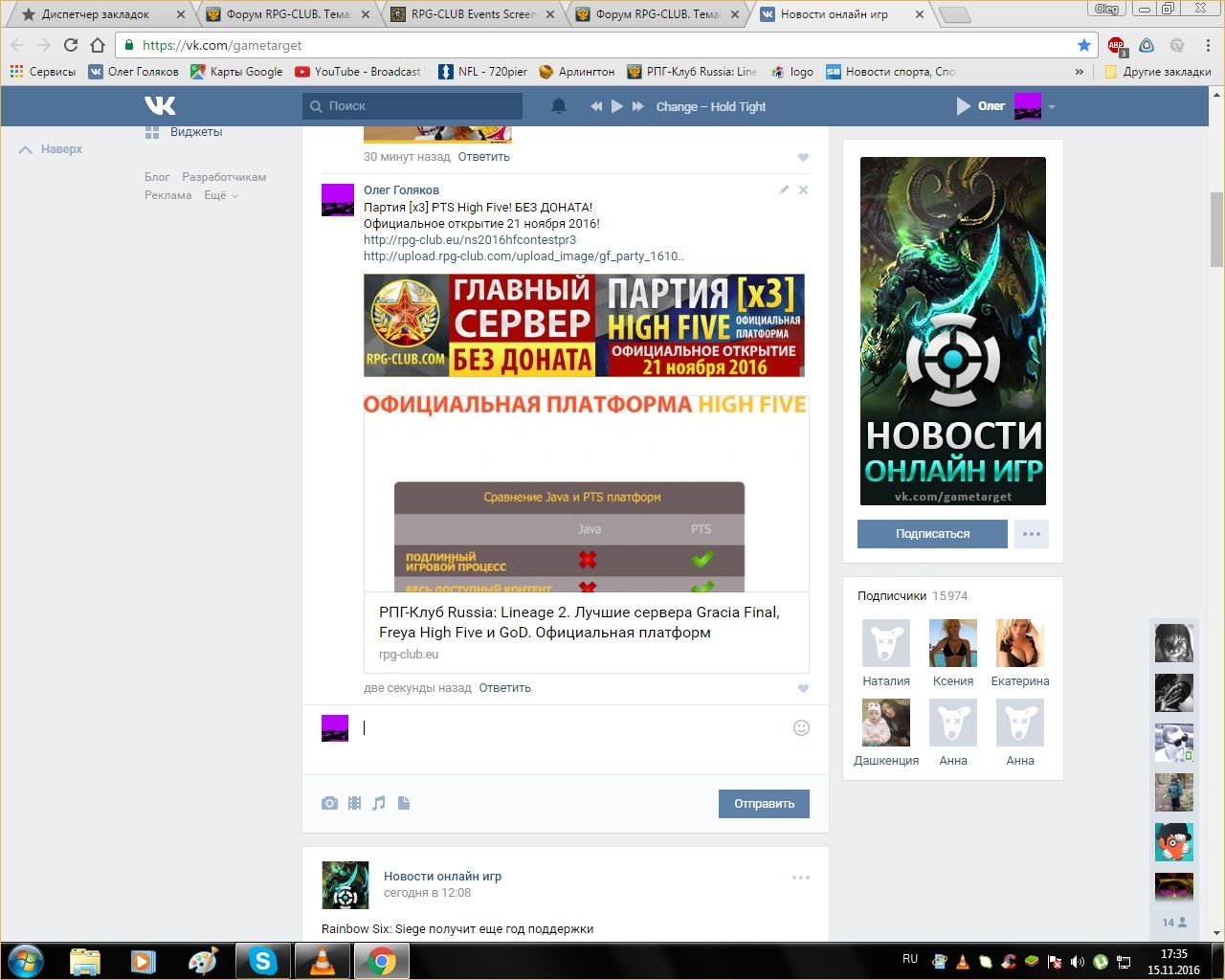Screen dimensions: 1225x980
Task: Open Adblock Plus extension icon
Action: pos(1117,46)
